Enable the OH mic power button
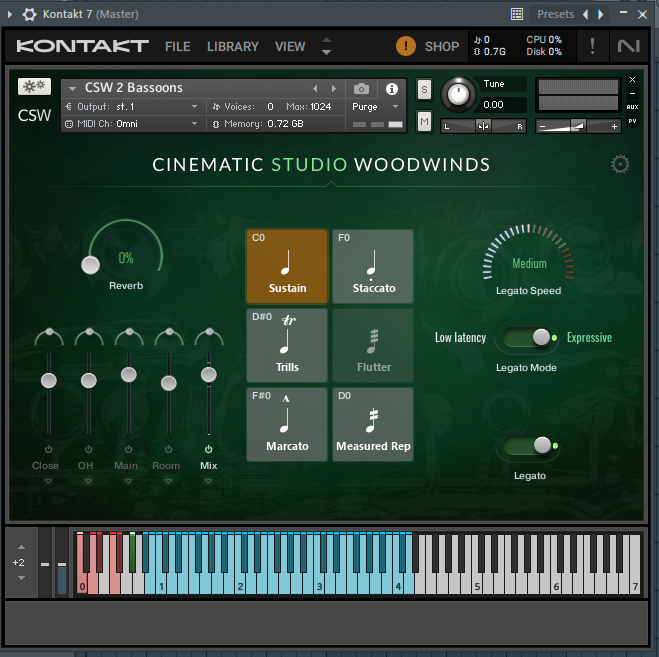The image size is (659, 657). pos(88,449)
